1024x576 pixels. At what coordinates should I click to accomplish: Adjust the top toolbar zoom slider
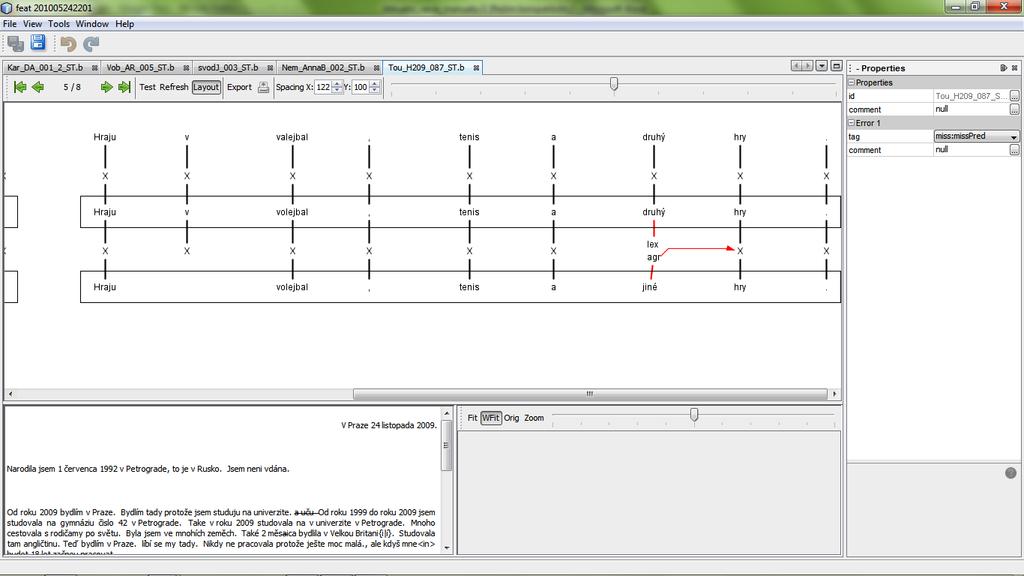coord(614,84)
